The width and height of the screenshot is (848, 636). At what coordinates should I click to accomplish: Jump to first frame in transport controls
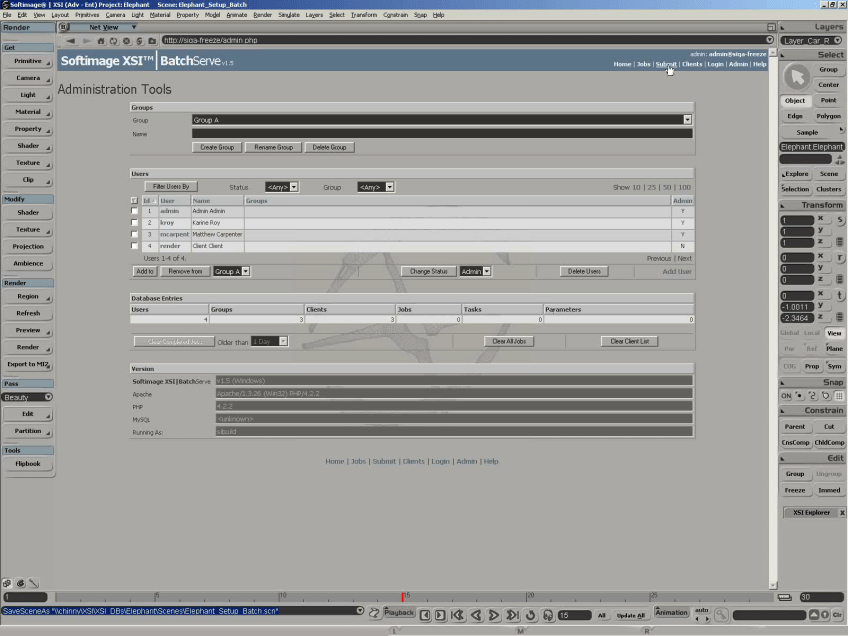pyautogui.click(x=457, y=615)
